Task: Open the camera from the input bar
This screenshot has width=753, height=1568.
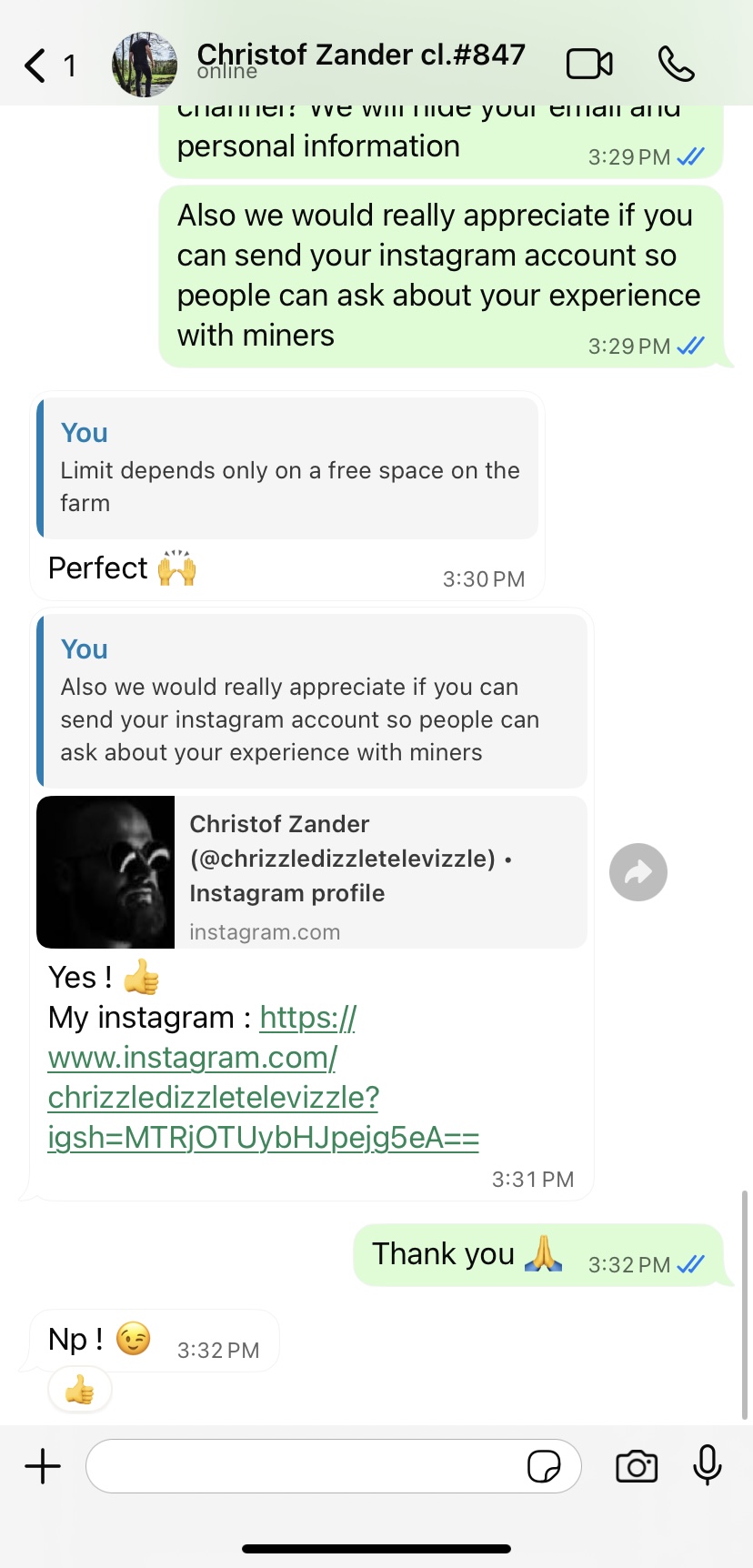Action: (x=637, y=1466)
